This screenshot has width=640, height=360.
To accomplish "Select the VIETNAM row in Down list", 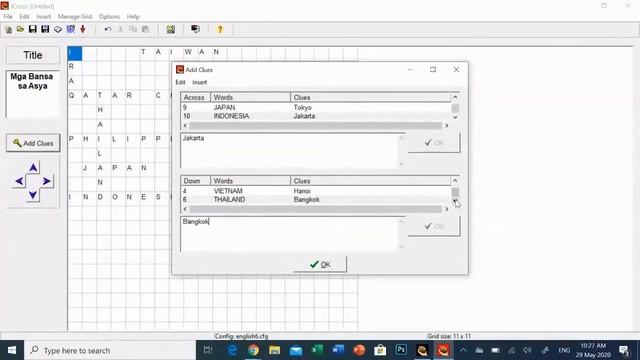I will [x=316, y=191].
